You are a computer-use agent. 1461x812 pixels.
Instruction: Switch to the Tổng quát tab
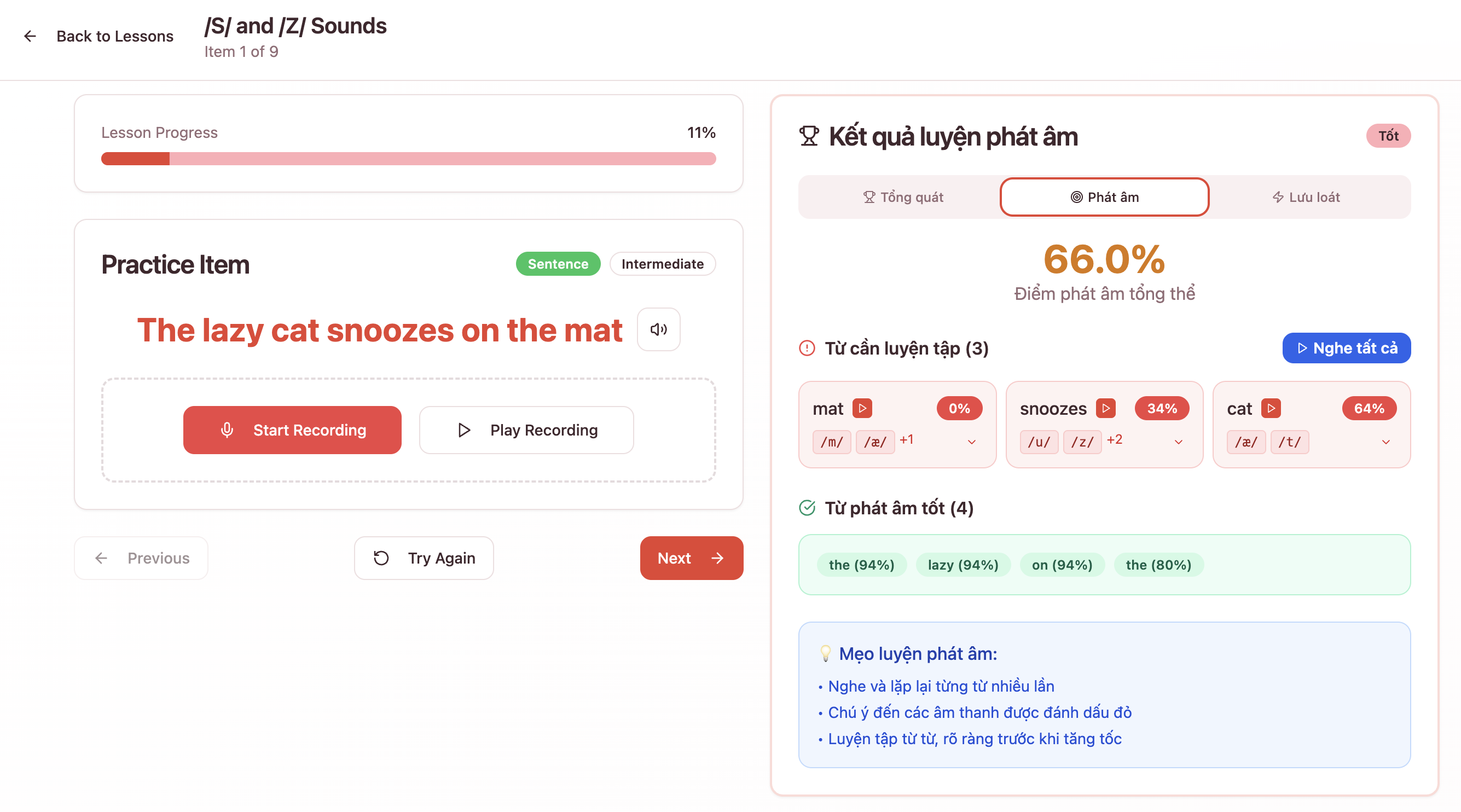(x=903, y=197)
